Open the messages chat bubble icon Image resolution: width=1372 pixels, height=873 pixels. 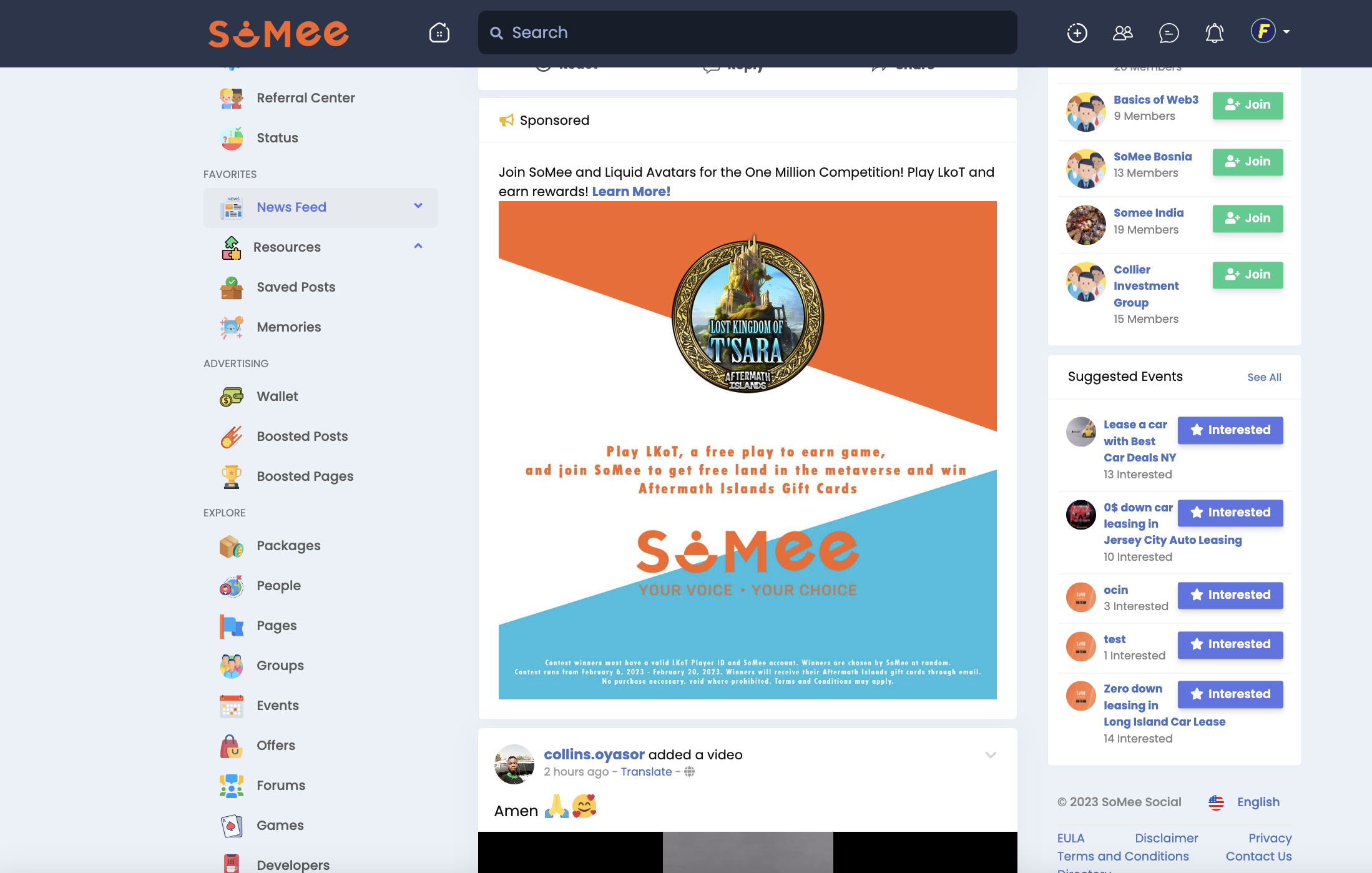point(1169,32)
